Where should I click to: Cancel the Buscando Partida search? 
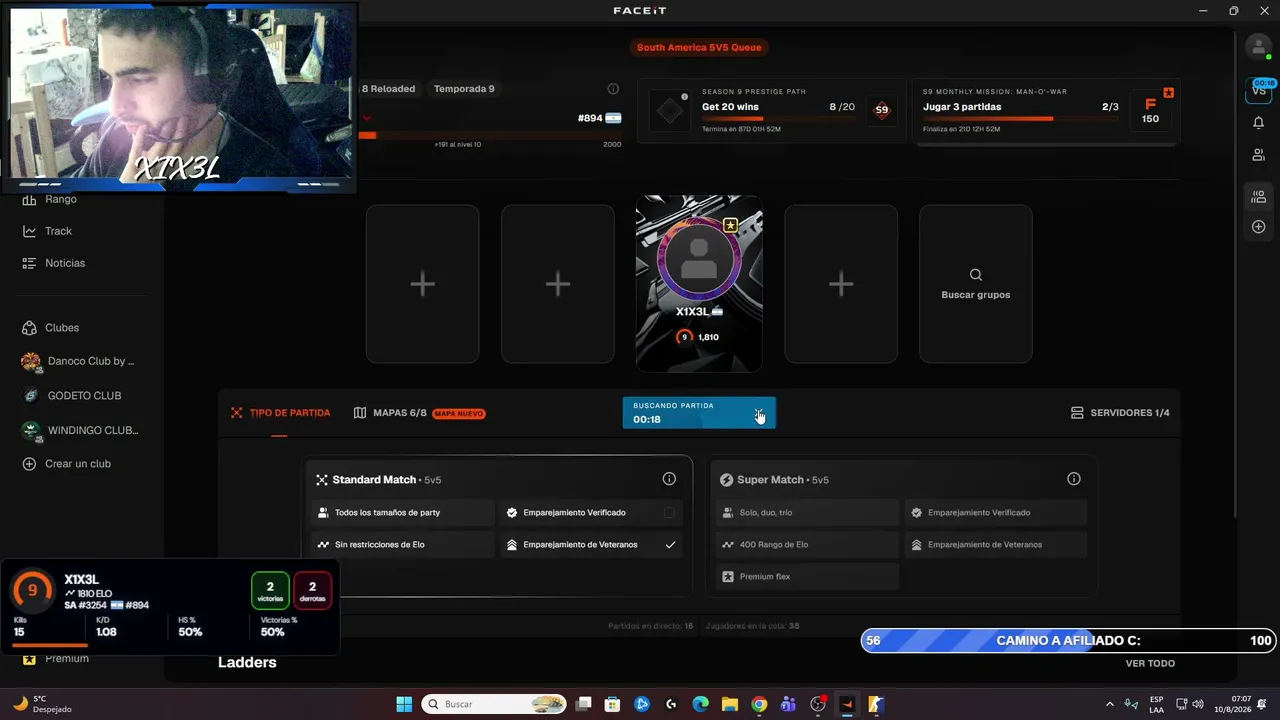point(759,412)
